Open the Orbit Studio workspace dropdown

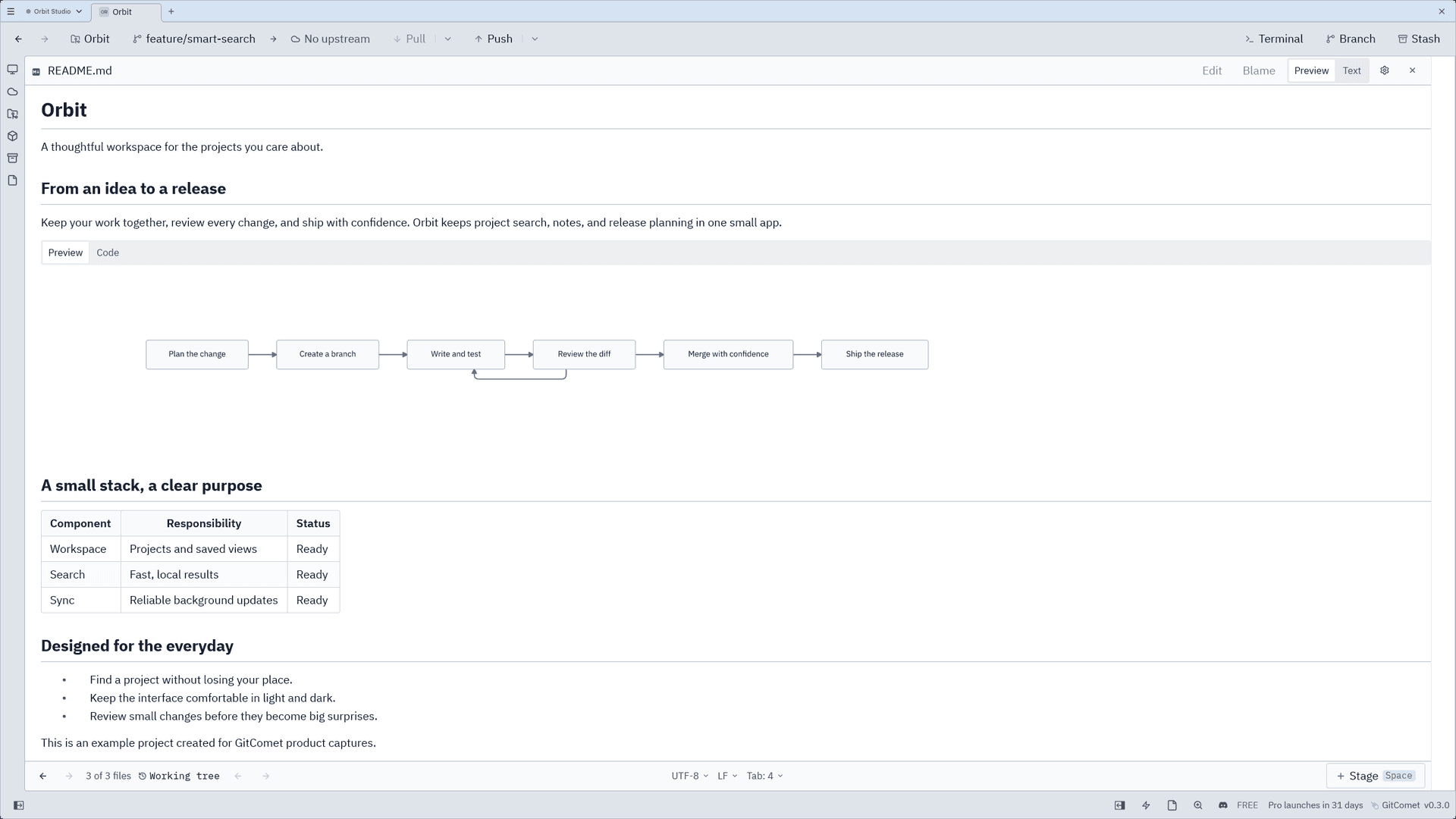(54, 11)
